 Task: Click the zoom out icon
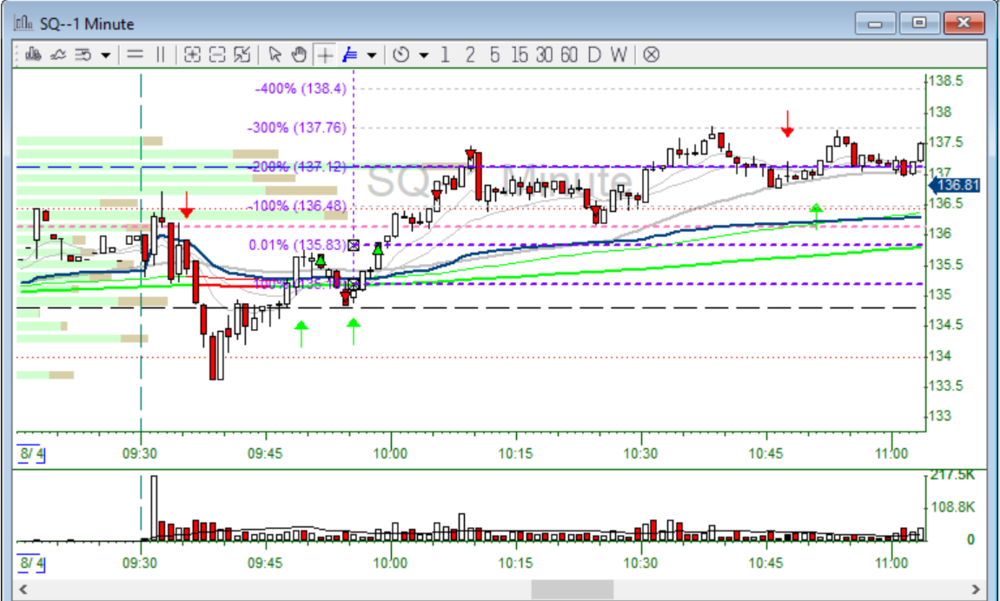point(217,55)
